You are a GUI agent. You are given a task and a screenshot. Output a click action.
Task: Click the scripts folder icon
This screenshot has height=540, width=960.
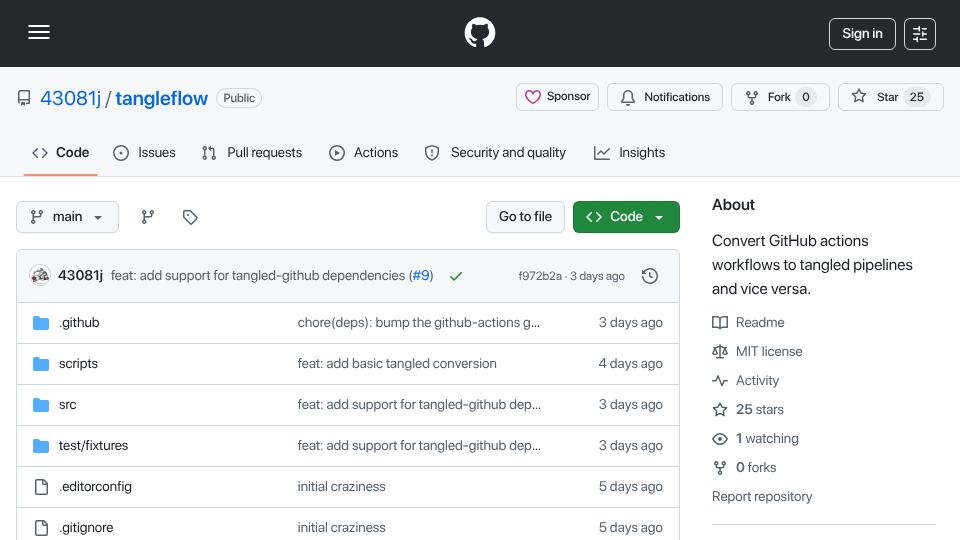(41, 364)
